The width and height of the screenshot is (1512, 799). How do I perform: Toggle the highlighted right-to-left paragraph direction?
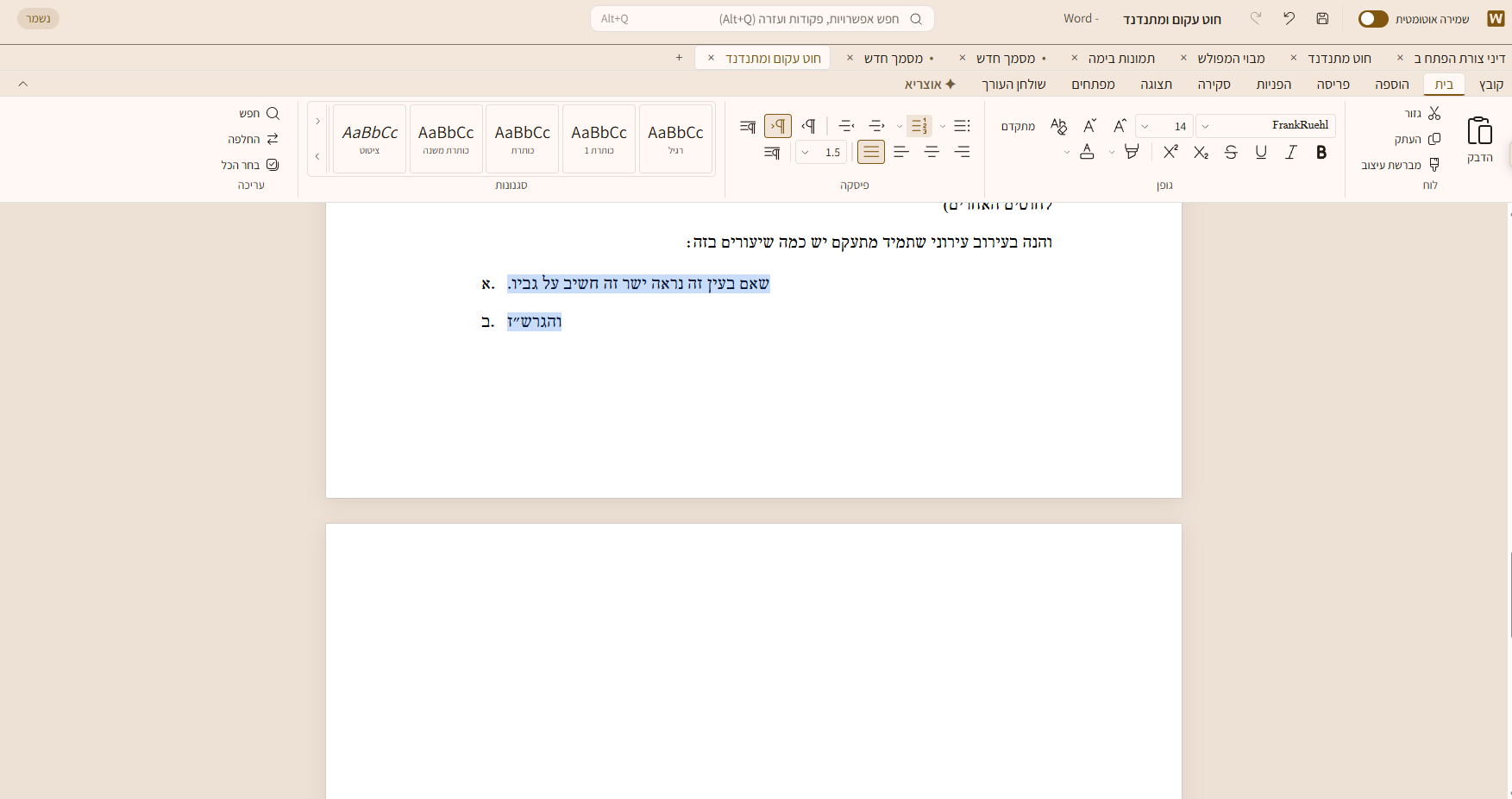777,126
